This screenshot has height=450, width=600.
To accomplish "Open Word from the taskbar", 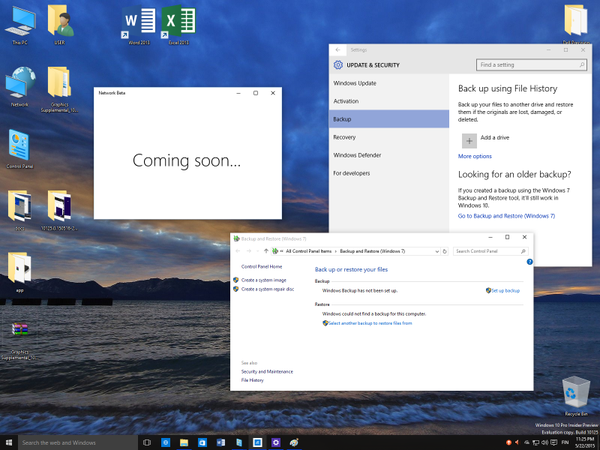I will 221,443.
